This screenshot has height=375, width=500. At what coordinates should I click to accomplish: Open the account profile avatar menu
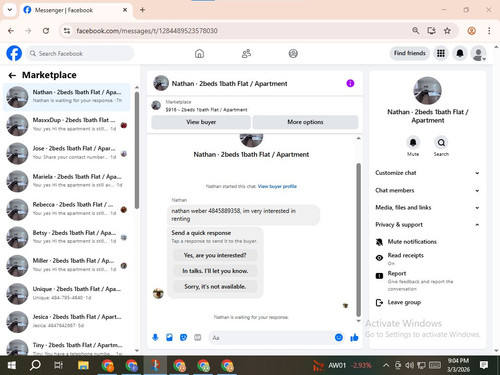[x=478, y=53]
